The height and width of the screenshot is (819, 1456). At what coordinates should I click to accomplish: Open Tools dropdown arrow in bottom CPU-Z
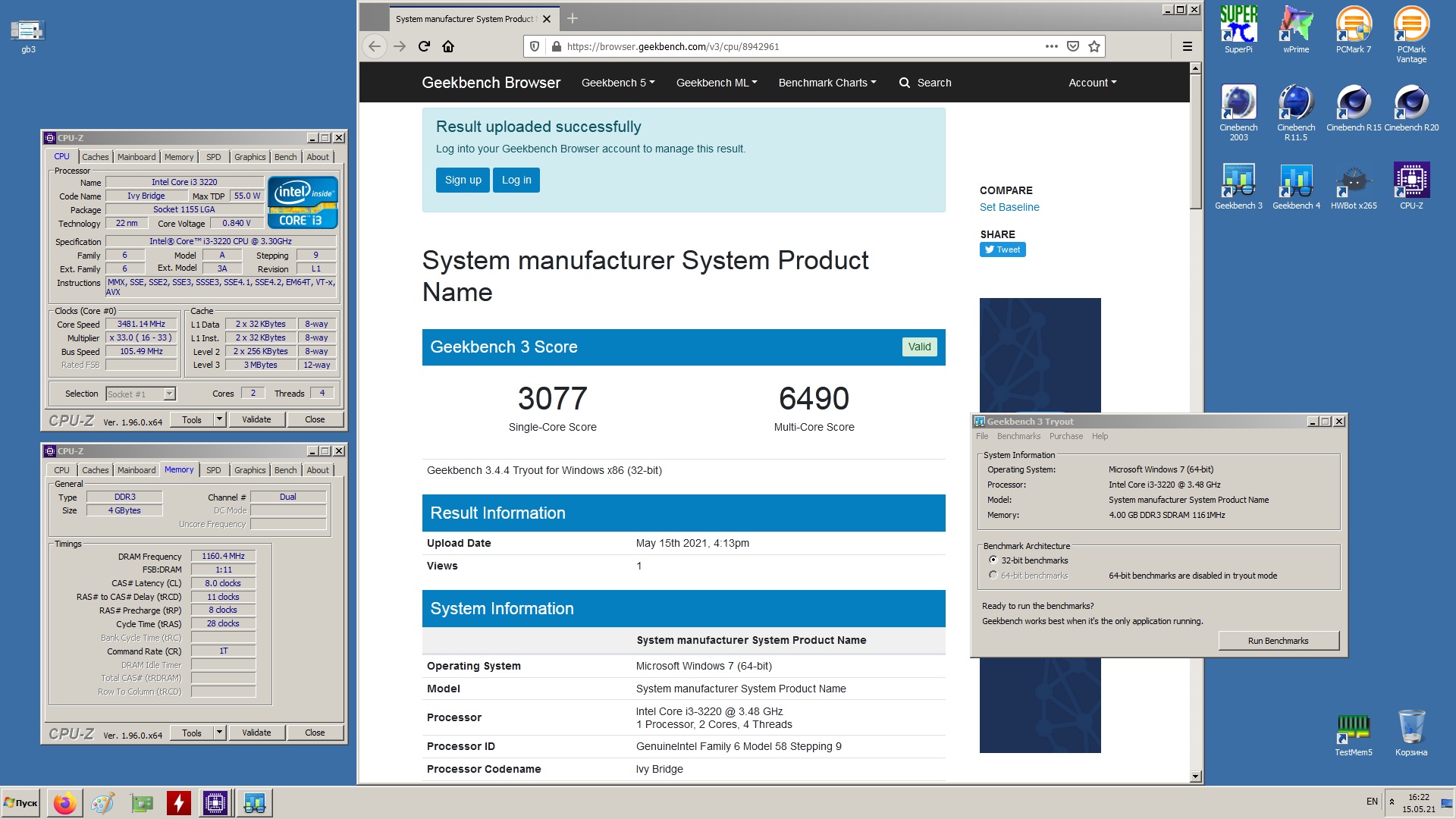click(x=219, y=733)
